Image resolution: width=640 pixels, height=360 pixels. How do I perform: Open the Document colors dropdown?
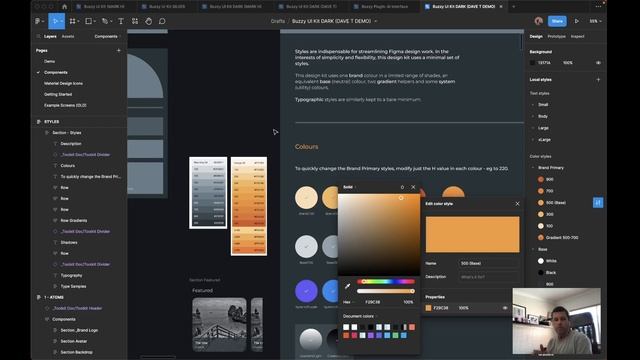360,316
